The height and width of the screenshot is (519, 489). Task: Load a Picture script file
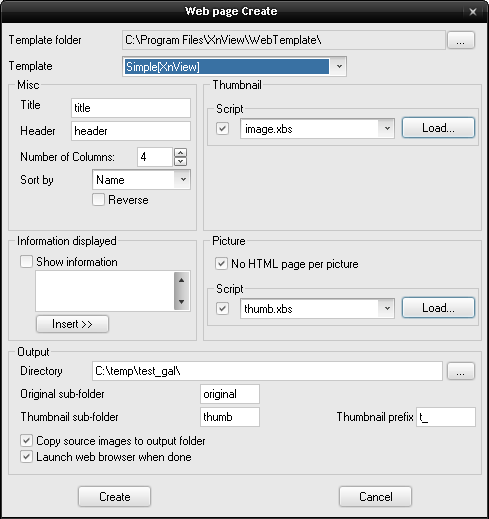[x=438, y=308]
